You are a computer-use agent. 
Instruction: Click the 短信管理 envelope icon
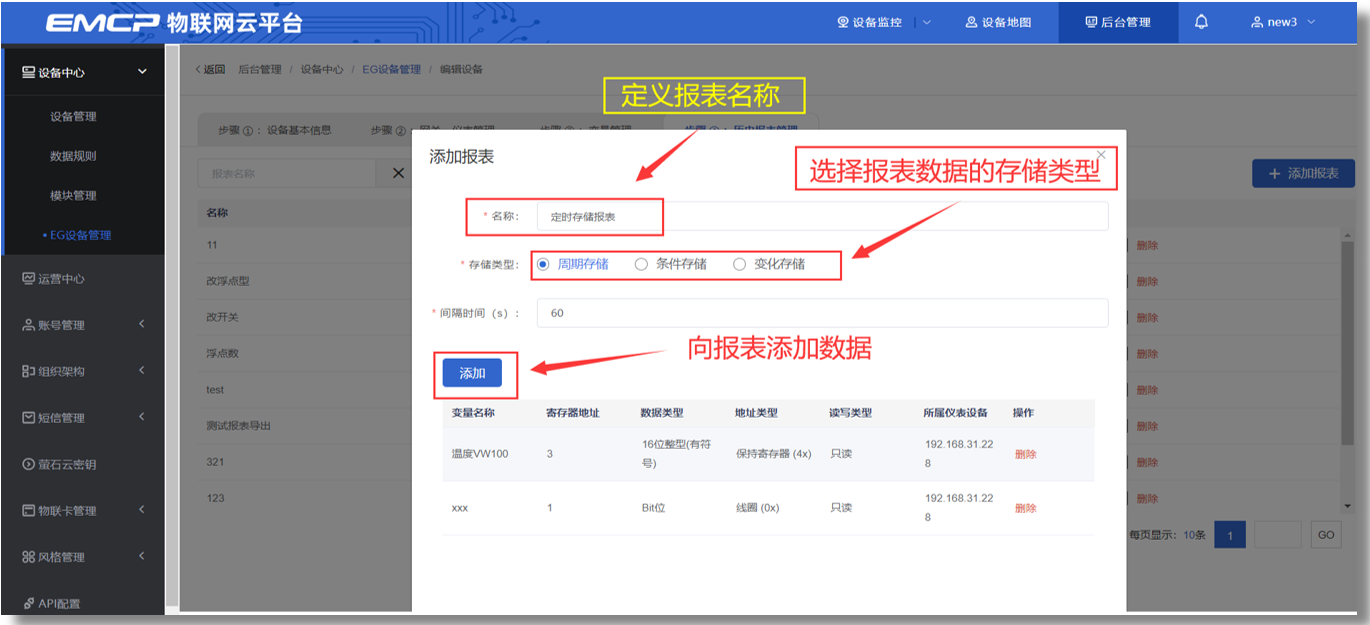tap(29, 417)
